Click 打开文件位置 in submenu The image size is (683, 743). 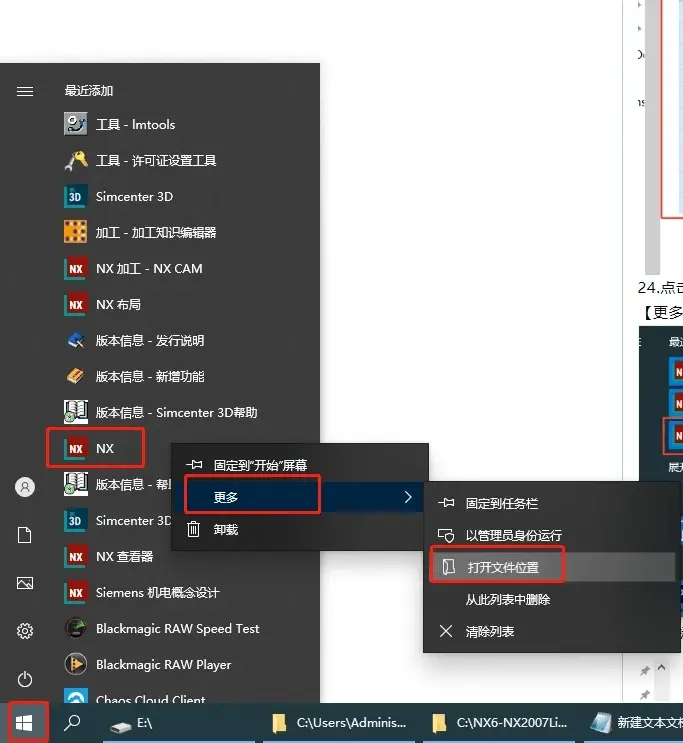pos(552,567)
